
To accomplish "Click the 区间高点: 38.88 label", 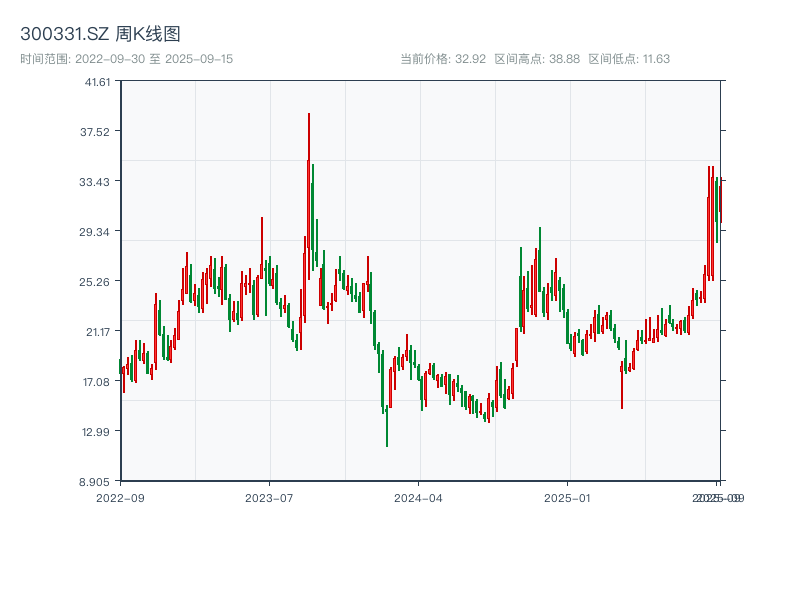I will pos(537,59).
